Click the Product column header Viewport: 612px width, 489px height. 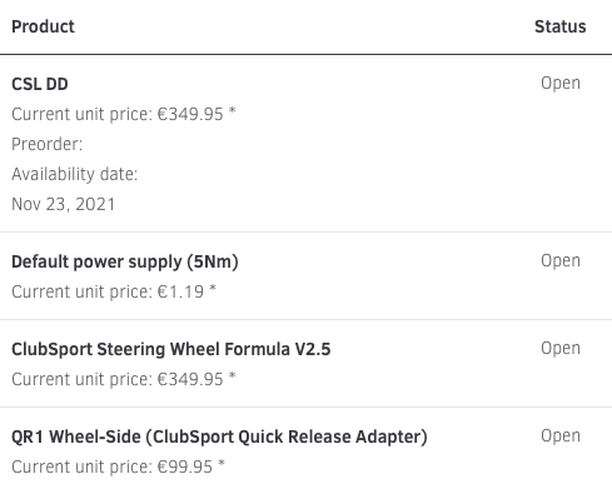(x=43, y=27)
